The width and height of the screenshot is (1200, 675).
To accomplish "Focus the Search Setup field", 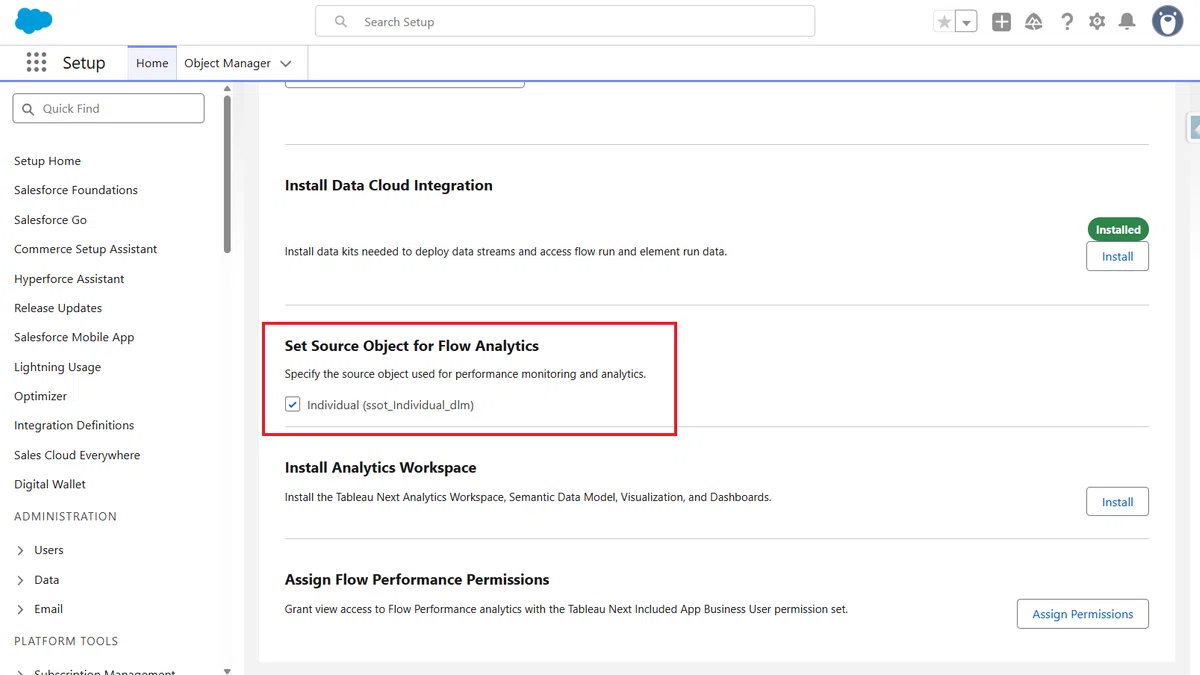I will coord(565,21).
